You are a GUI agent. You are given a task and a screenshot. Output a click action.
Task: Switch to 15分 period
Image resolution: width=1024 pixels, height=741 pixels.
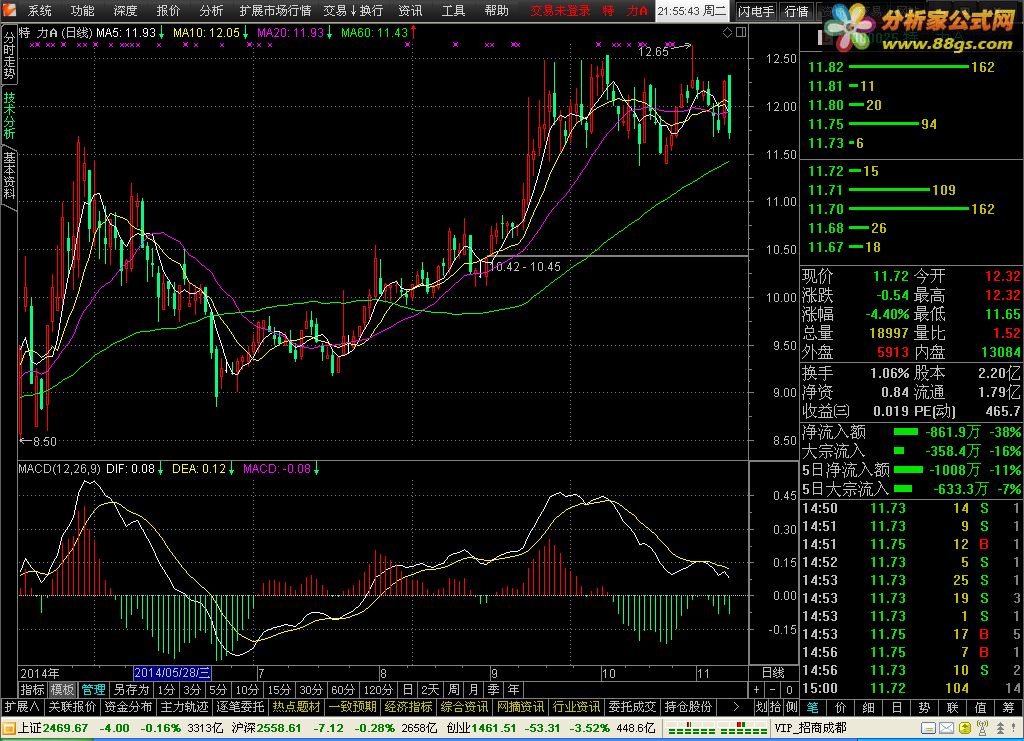(279, 689)
